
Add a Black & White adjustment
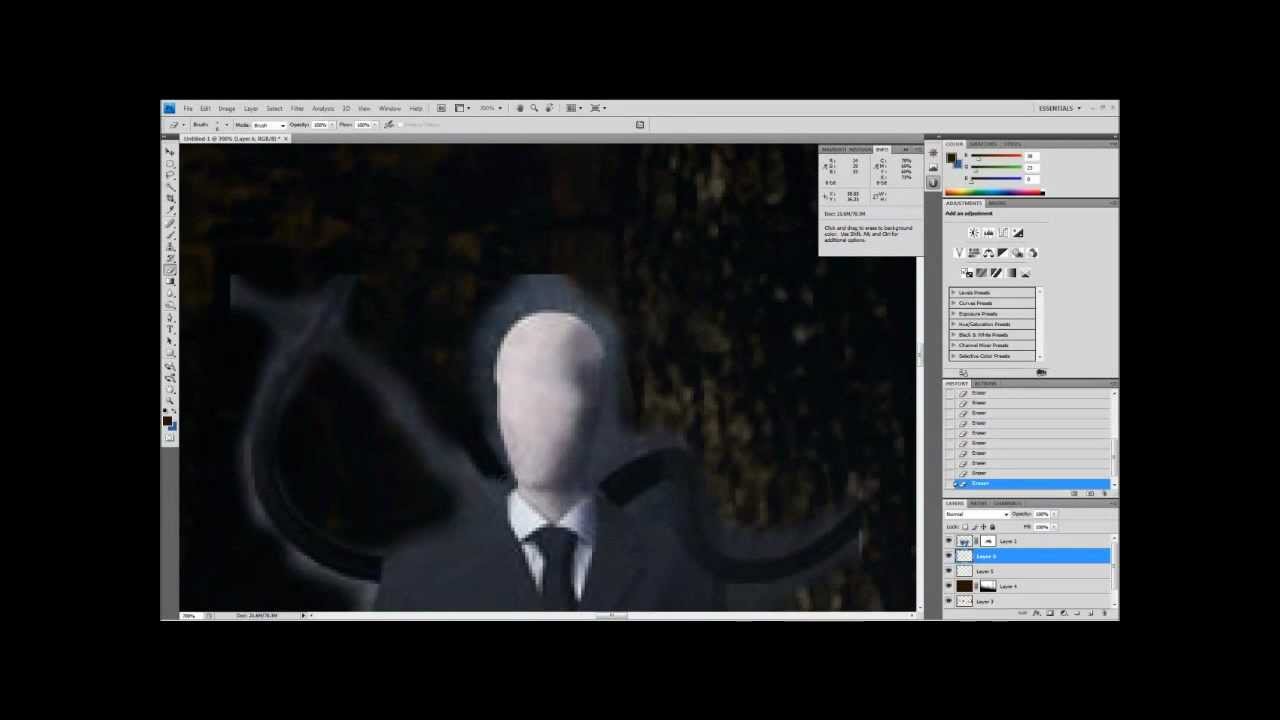(x=1003, y=253)
